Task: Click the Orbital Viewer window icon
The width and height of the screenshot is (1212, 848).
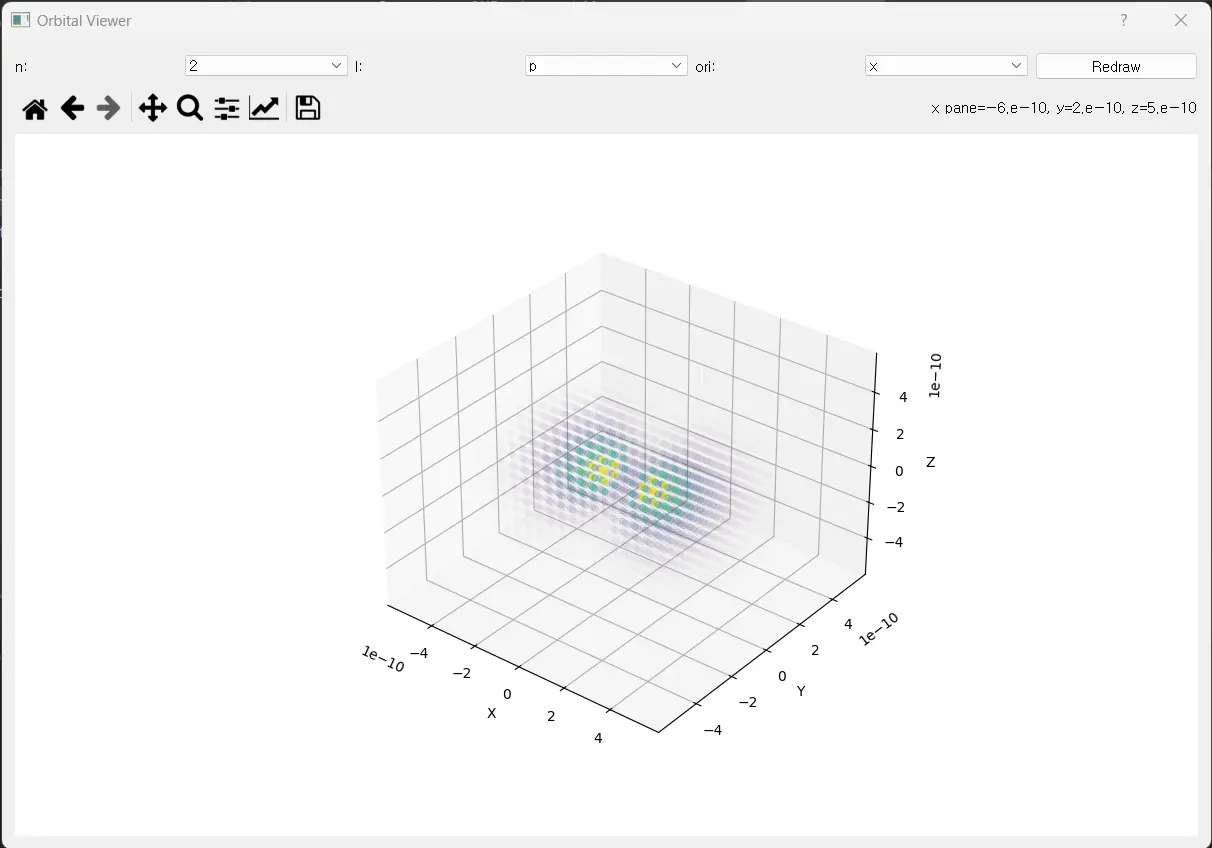Action: point(20,20)
